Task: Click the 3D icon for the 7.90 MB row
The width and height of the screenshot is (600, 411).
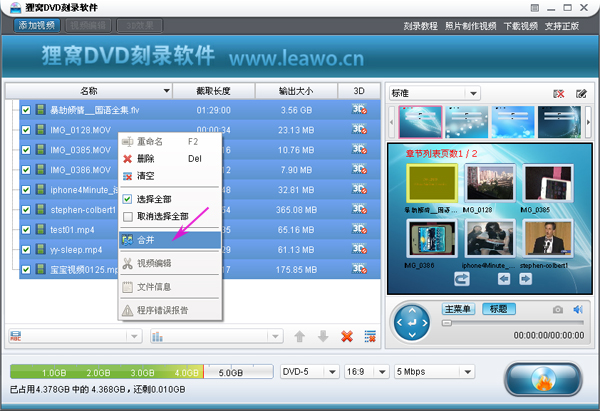Action: [359, 169]
